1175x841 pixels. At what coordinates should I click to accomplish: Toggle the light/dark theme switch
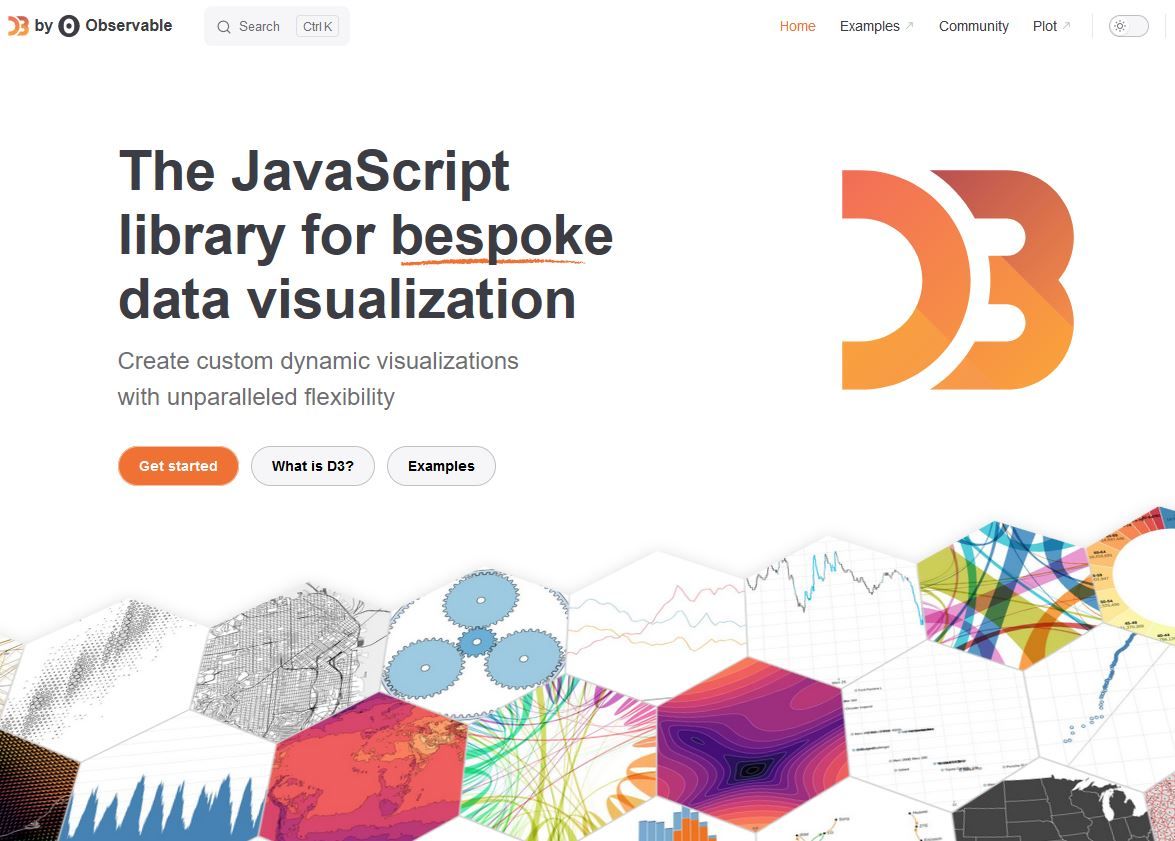1129,26
